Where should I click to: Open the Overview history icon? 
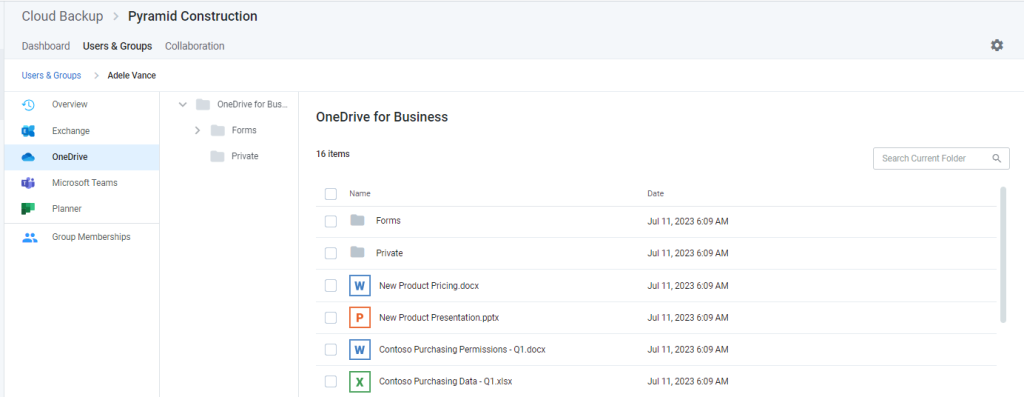[x=28, y=104]
